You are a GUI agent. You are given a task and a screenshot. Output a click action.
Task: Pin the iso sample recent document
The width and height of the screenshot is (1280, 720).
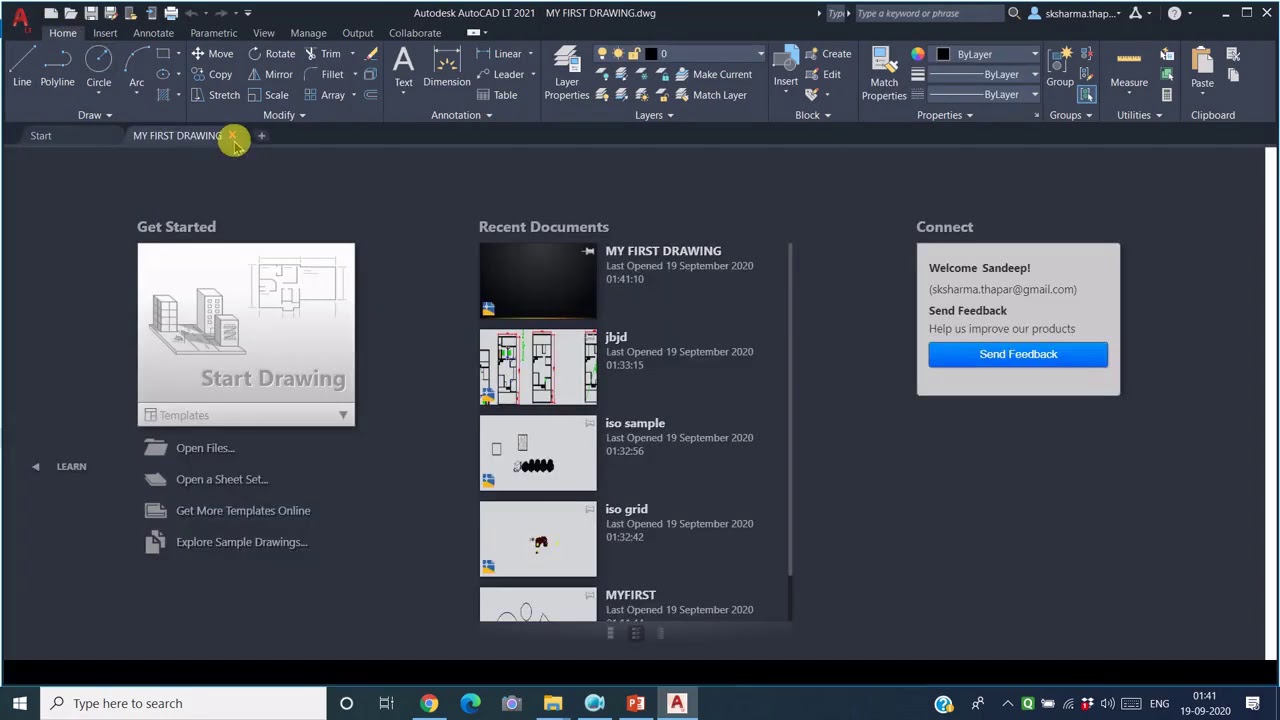click(x=588, y=423)
